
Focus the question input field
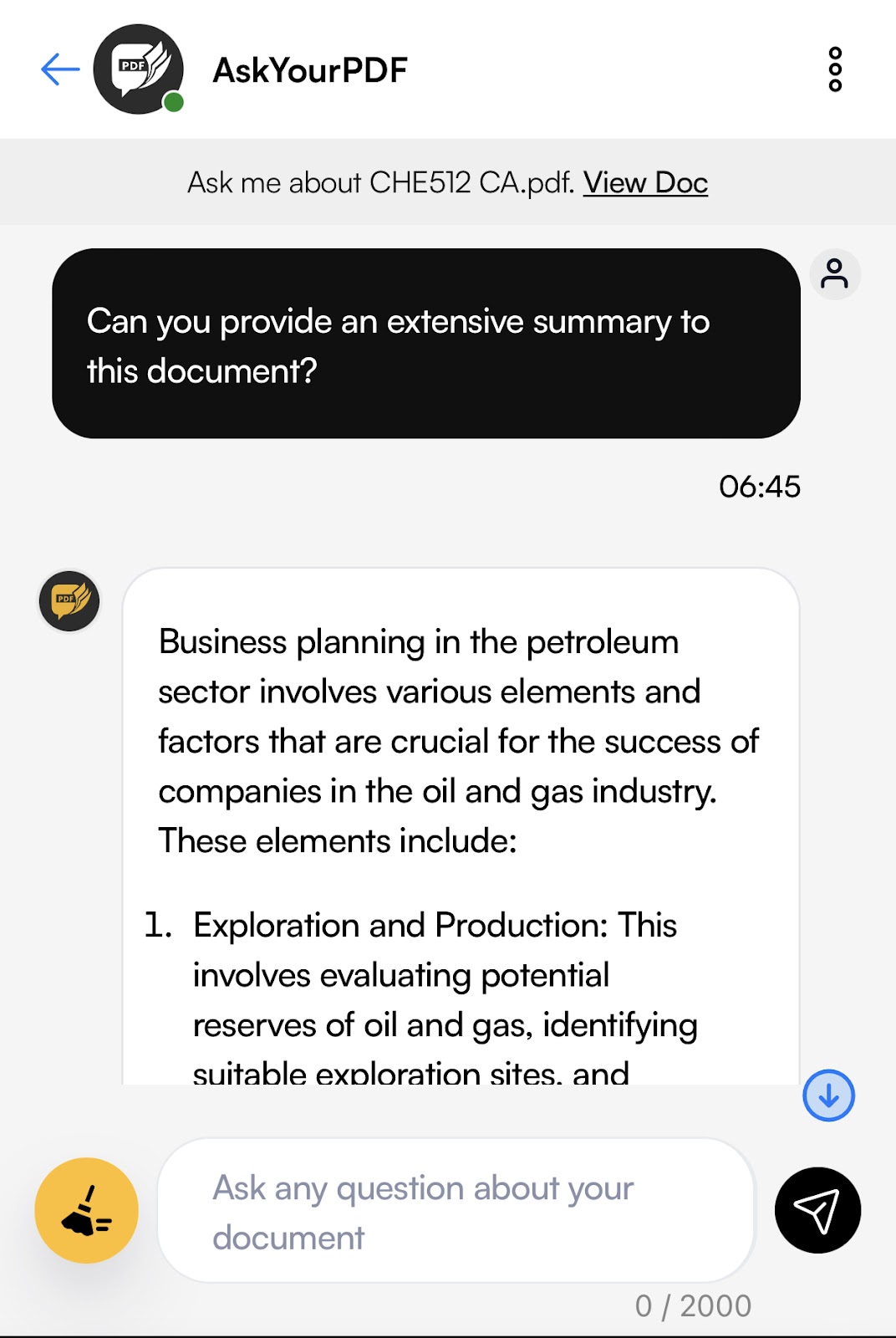[456, 1210]
